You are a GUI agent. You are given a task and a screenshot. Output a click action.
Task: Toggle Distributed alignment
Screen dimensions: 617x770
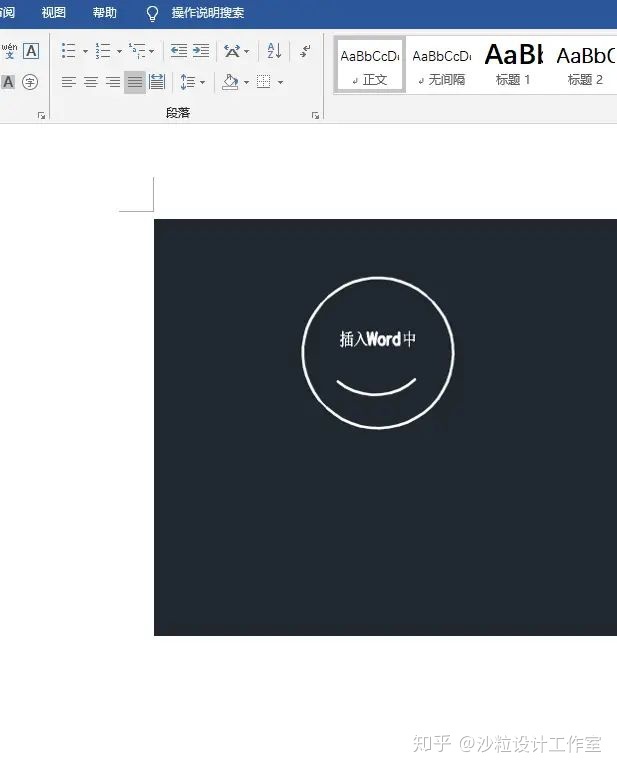pos(157,82)
